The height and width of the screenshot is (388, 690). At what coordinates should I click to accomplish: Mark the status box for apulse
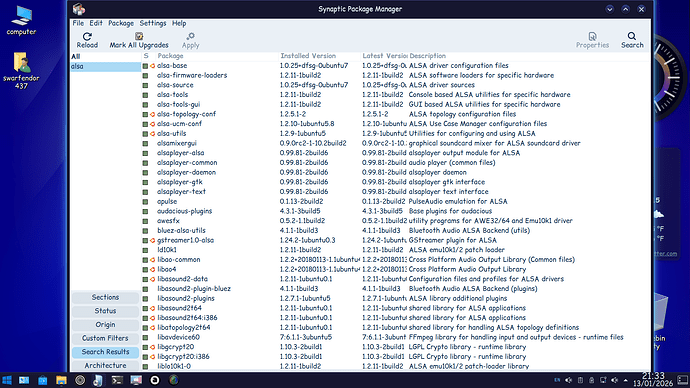(145, 201)
